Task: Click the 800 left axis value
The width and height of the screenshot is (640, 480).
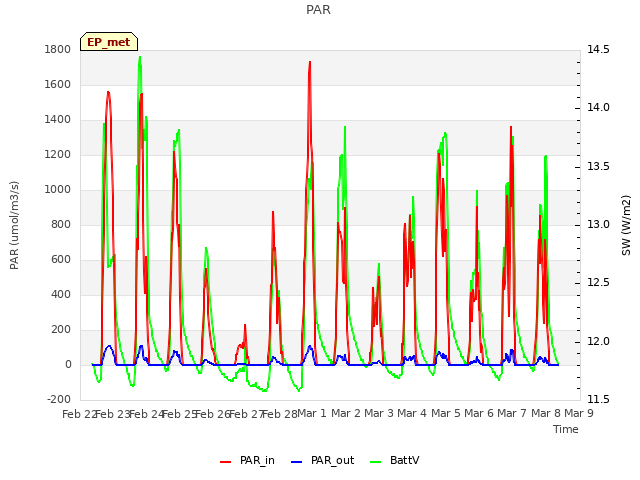Action: (x=61, y=225)
